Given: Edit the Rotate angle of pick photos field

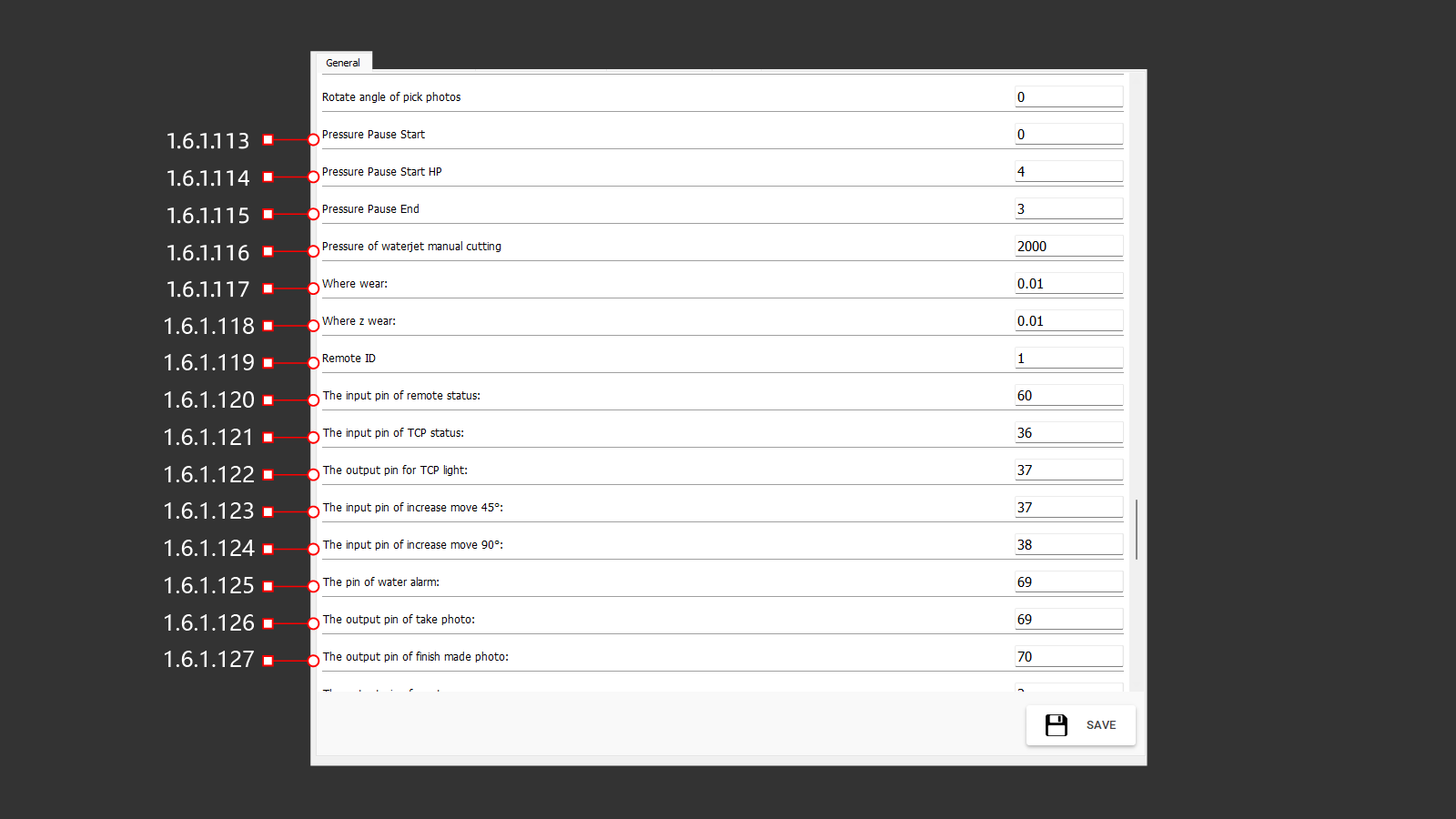Looking at the screenshot, I should tap(1068, 97).
